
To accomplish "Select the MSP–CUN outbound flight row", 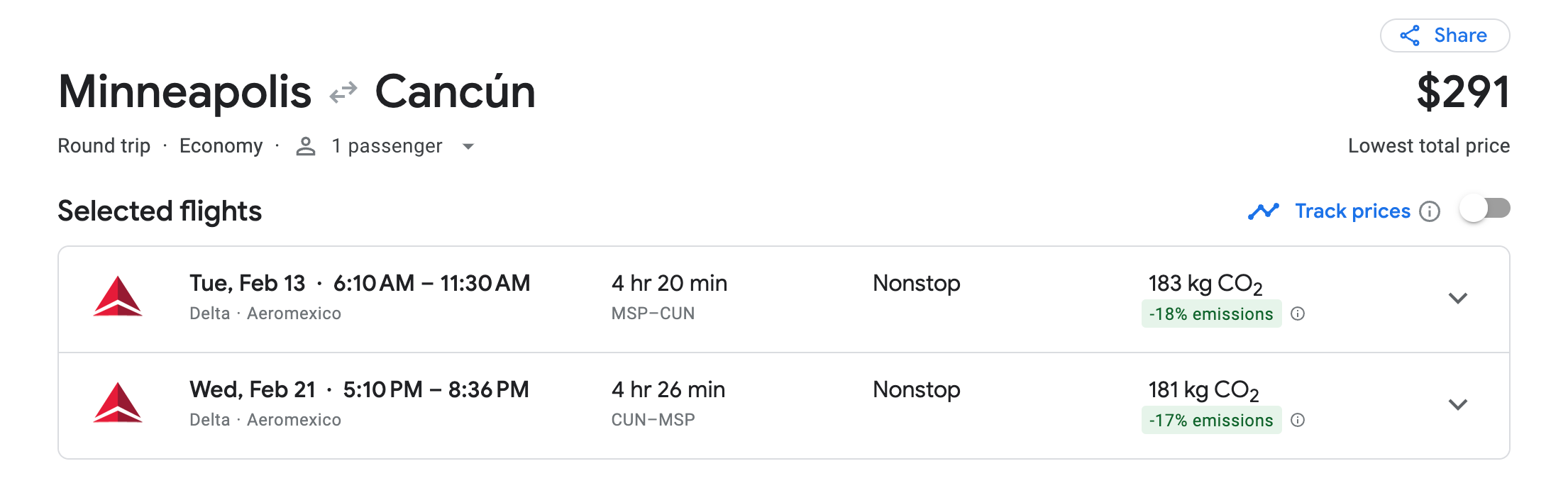I will [780, 299].
